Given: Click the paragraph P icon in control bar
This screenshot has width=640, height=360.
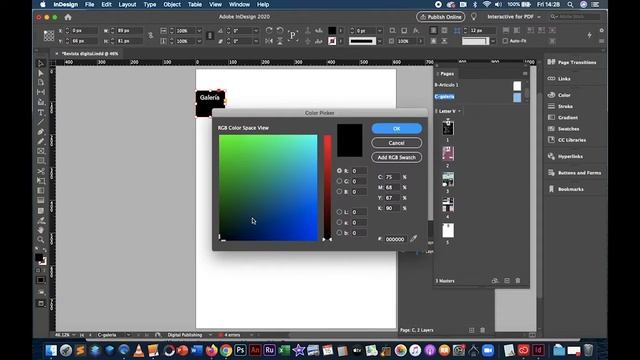Looking at the screenshot, I should click(x=292, y=36).
